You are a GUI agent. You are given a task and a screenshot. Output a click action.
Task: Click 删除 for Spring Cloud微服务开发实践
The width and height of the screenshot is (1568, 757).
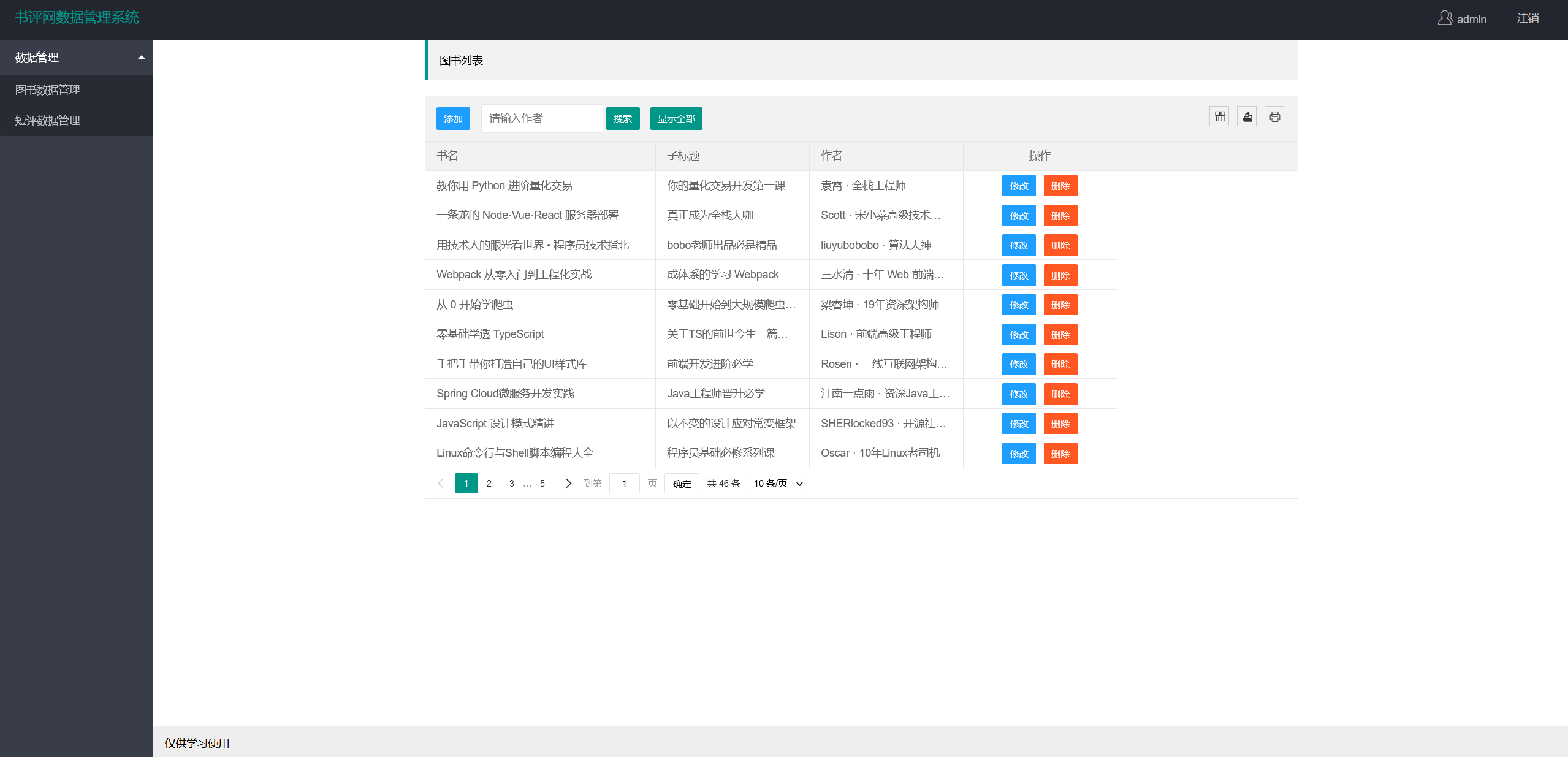coord(1060,394)
